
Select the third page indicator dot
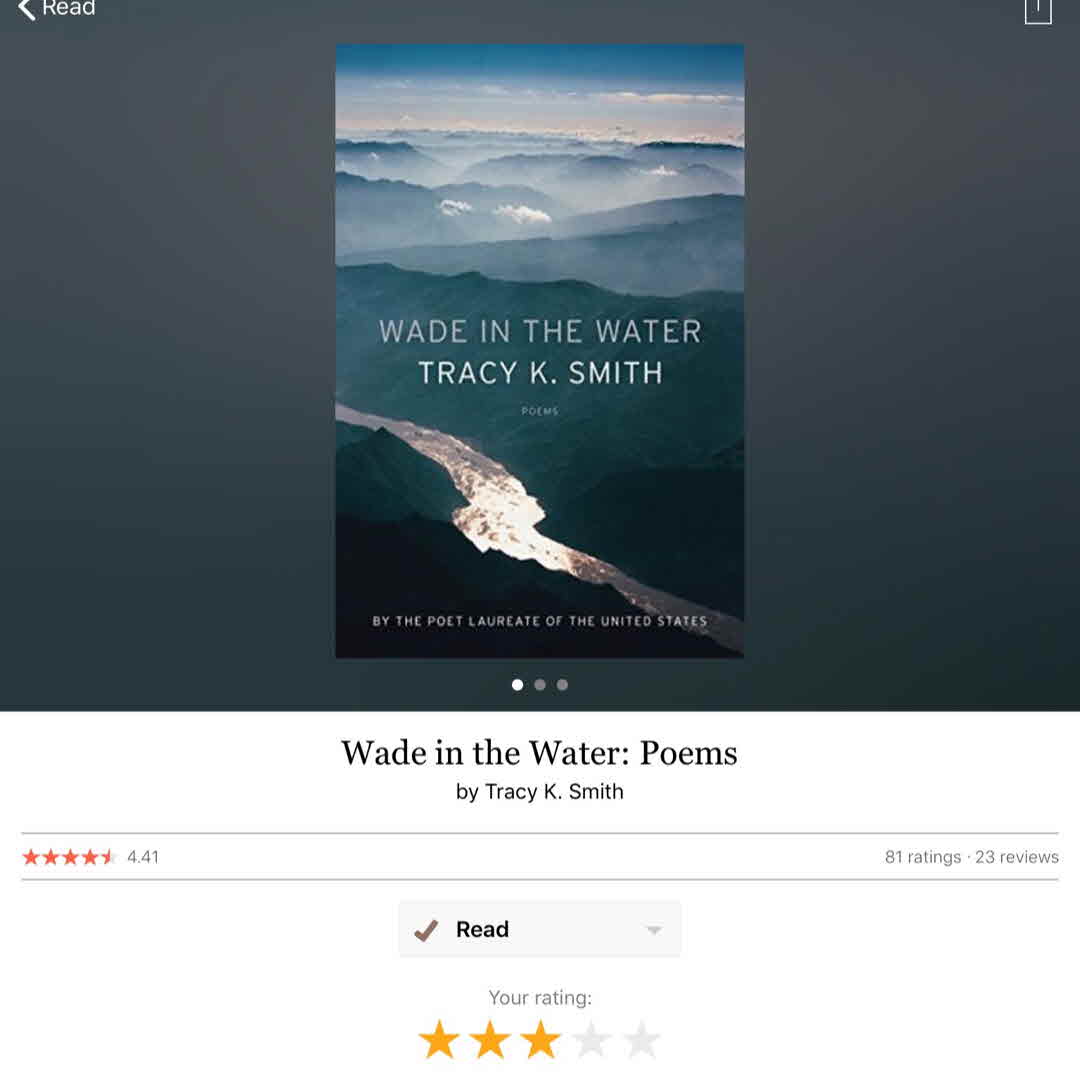click(562, 685)
